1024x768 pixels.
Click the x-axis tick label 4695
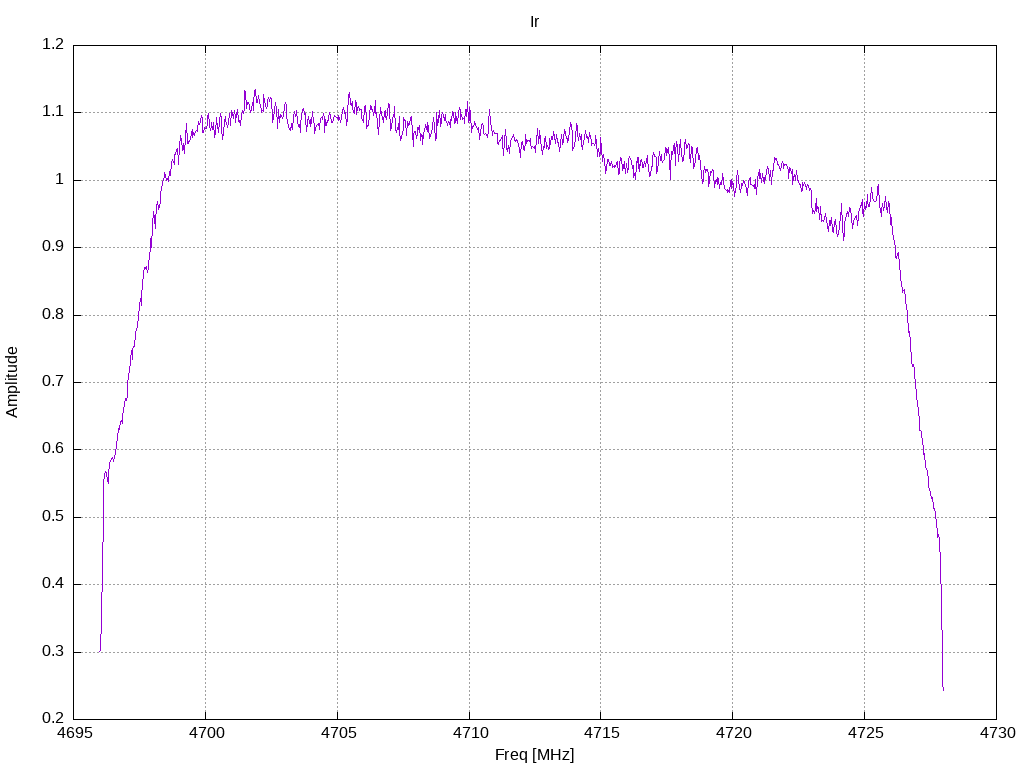[74, 733]
